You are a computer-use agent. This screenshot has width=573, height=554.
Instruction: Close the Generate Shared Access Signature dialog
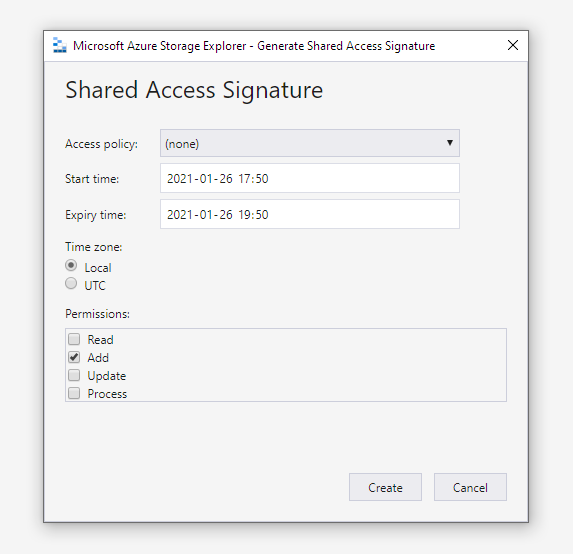coord(513,45)
